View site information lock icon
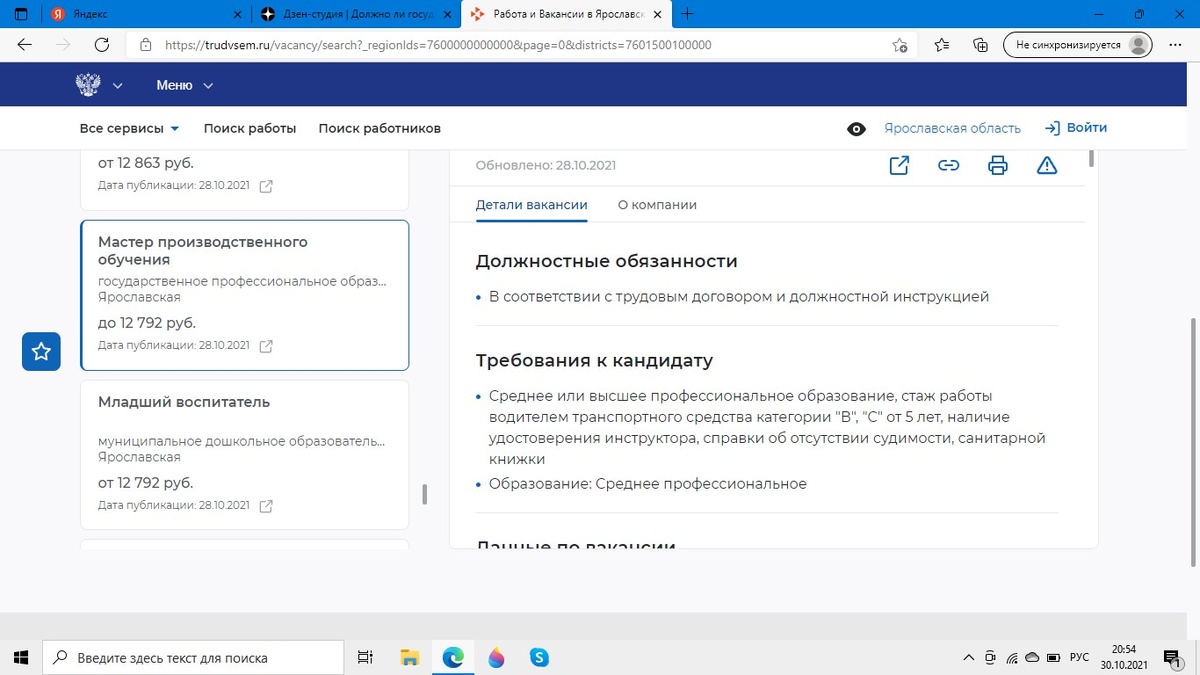The image size is (1200, 675). pos(146,45)
